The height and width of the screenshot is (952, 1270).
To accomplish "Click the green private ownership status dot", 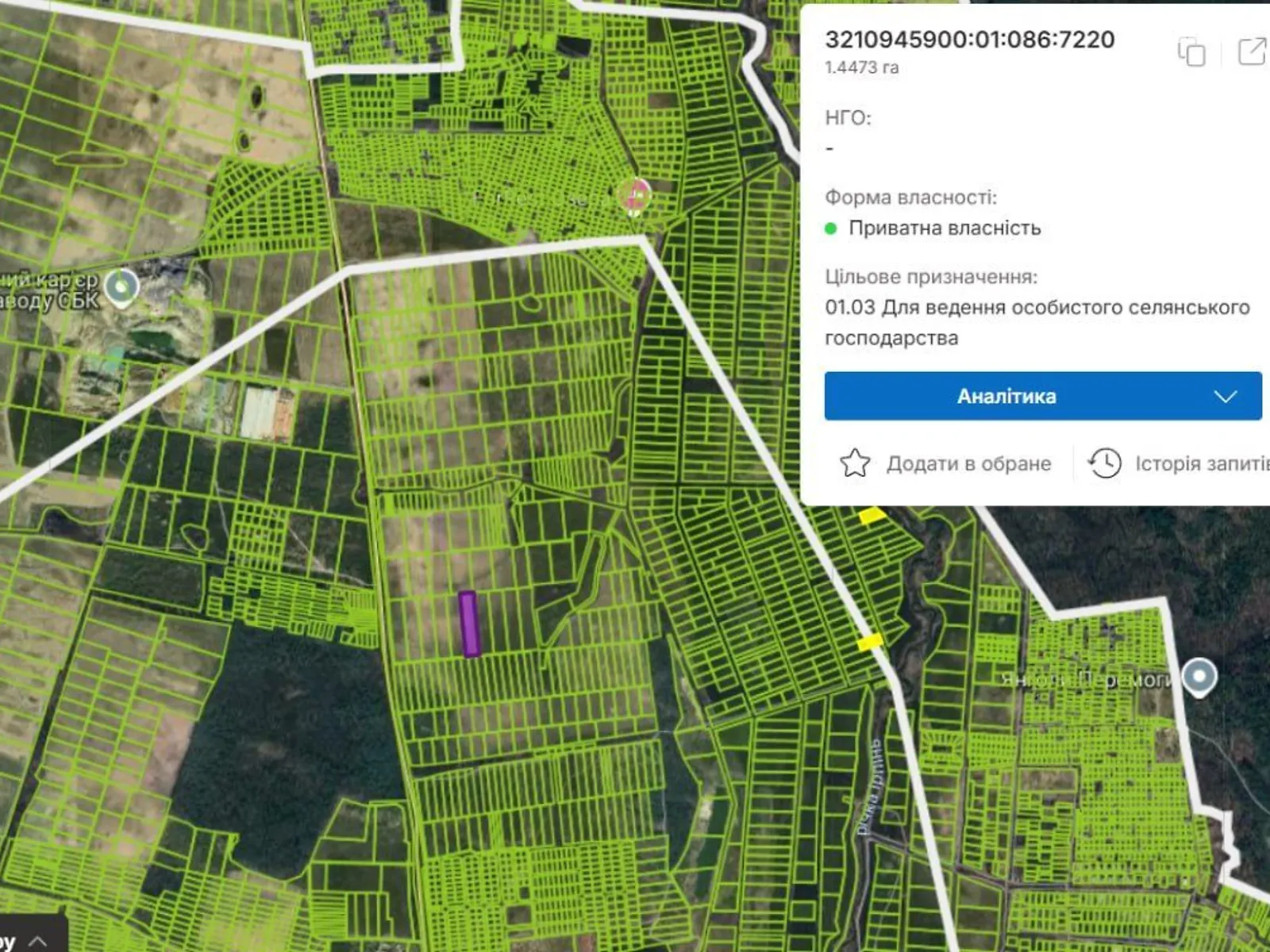I will (831, 228).
